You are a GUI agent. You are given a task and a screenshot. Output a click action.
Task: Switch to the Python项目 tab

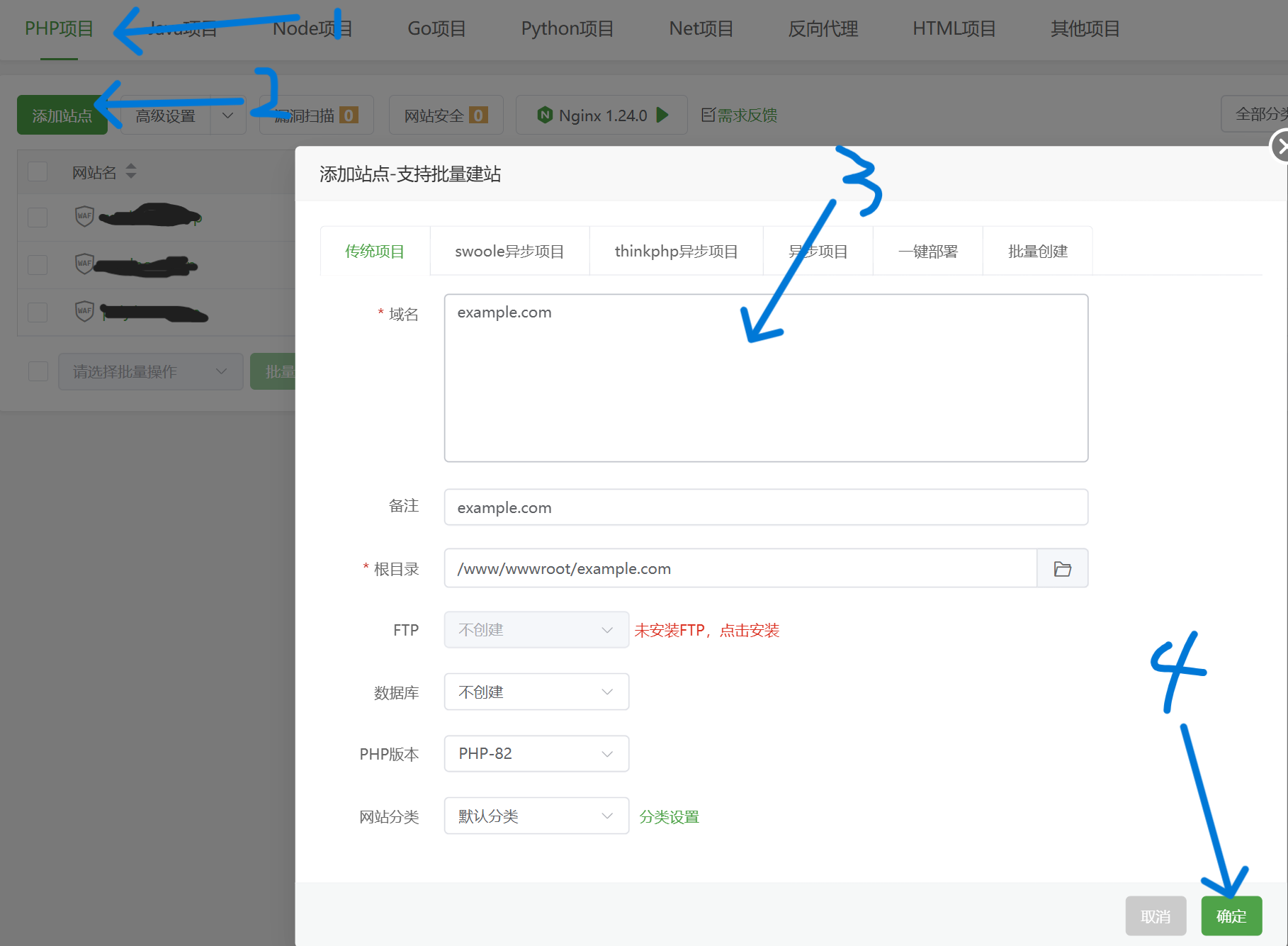pyautogui.click(x=567, y=29)
